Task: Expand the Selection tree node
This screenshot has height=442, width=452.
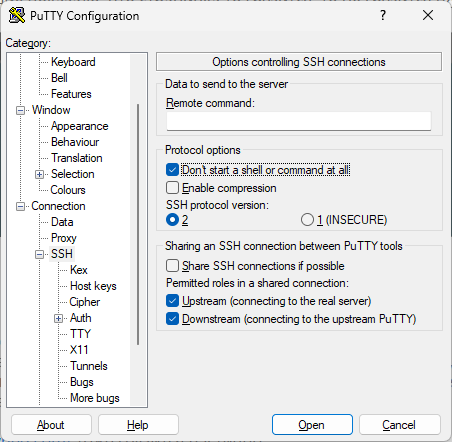Action: (39, 174)
